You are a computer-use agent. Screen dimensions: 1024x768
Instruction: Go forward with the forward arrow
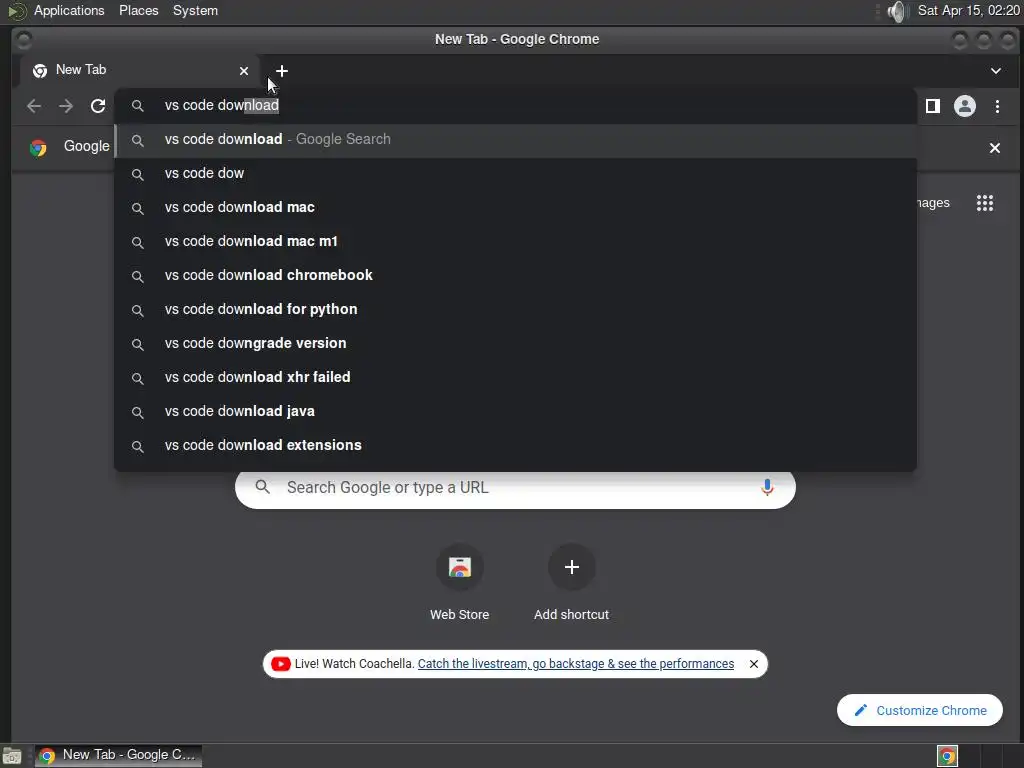(66, 106)
